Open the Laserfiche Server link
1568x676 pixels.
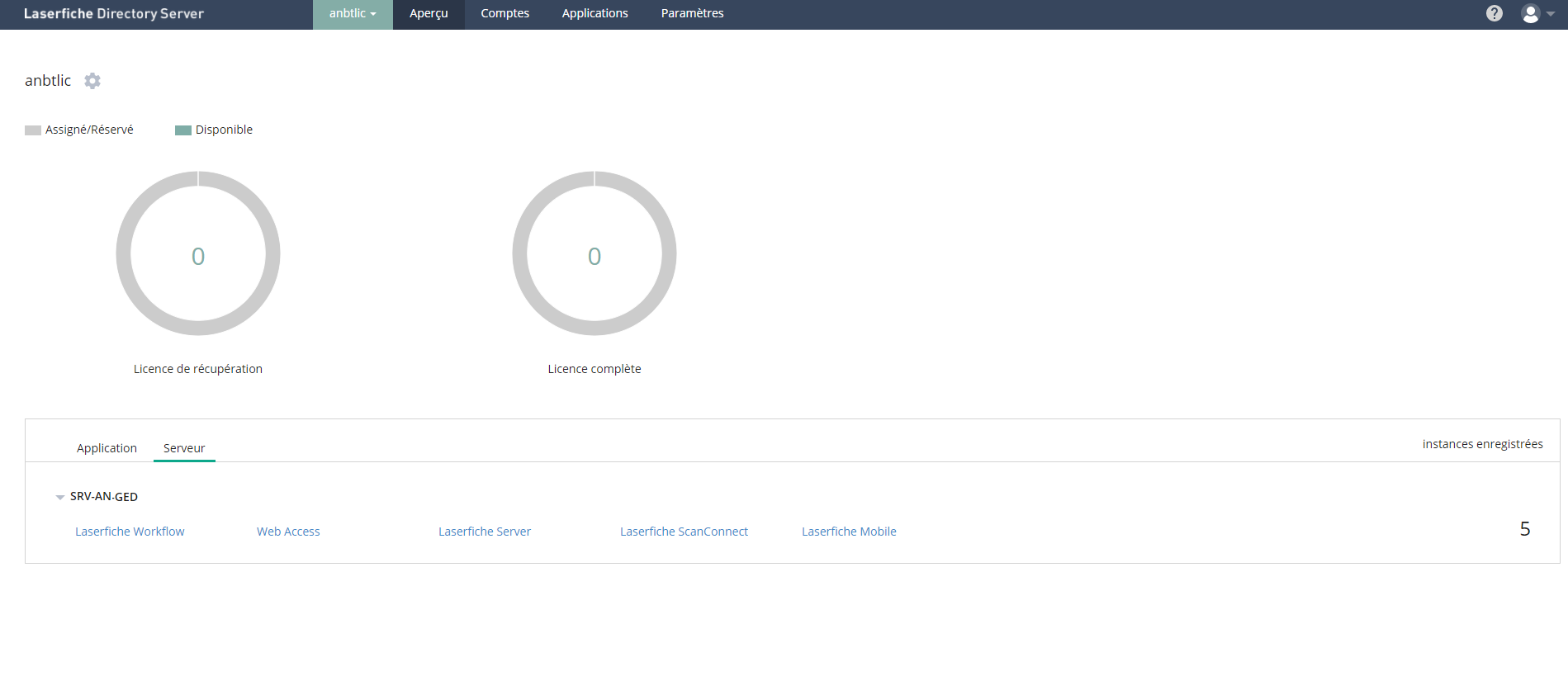pyautogui.click(x=485, y=532)
